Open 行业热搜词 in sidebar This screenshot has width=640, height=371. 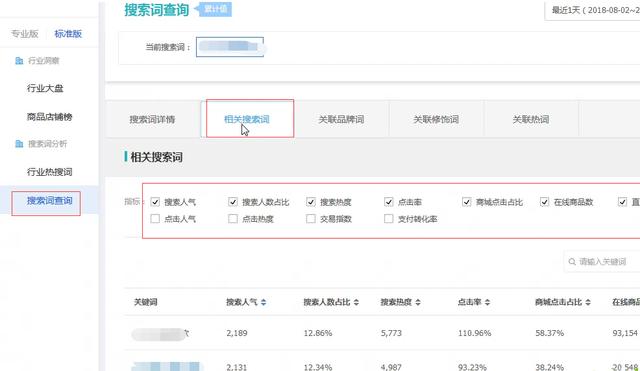click(x=49, y=172)
